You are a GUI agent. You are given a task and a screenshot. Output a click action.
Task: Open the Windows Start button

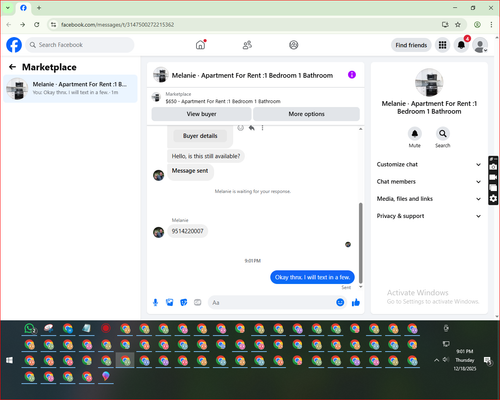coord(9,360)
